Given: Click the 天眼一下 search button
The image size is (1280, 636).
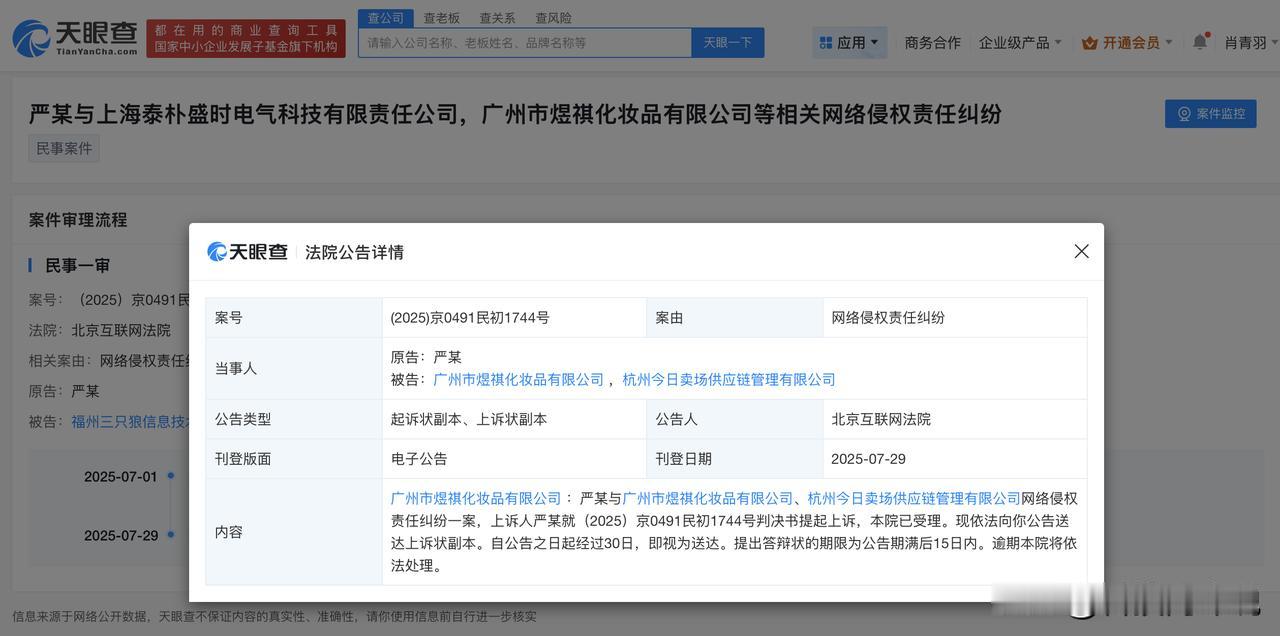Looking at the screenshot, I should (728, 43).
